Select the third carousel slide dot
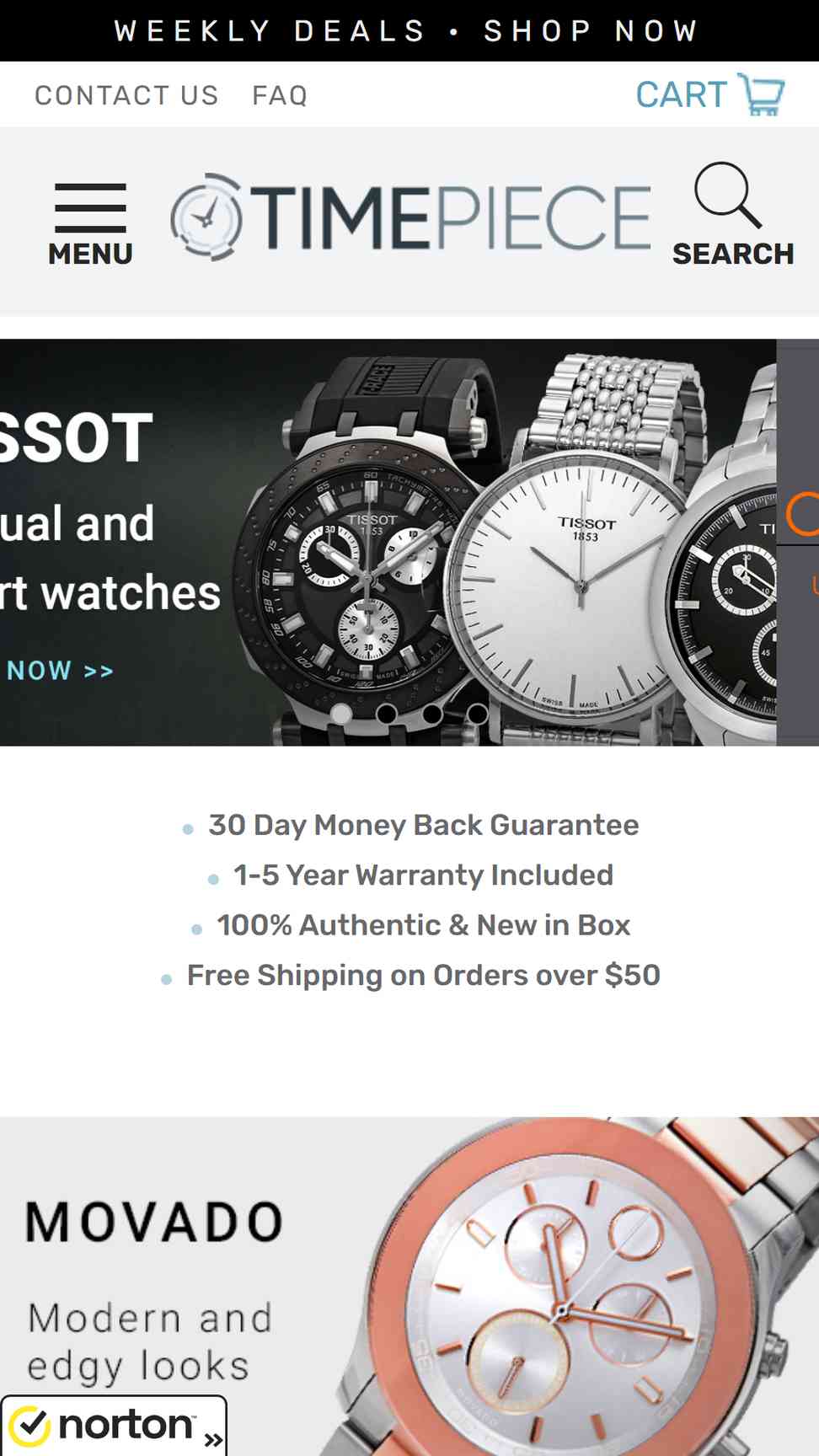Viewport: 819px width, 1456px height. pyautogui.click(x=432, y=714)
